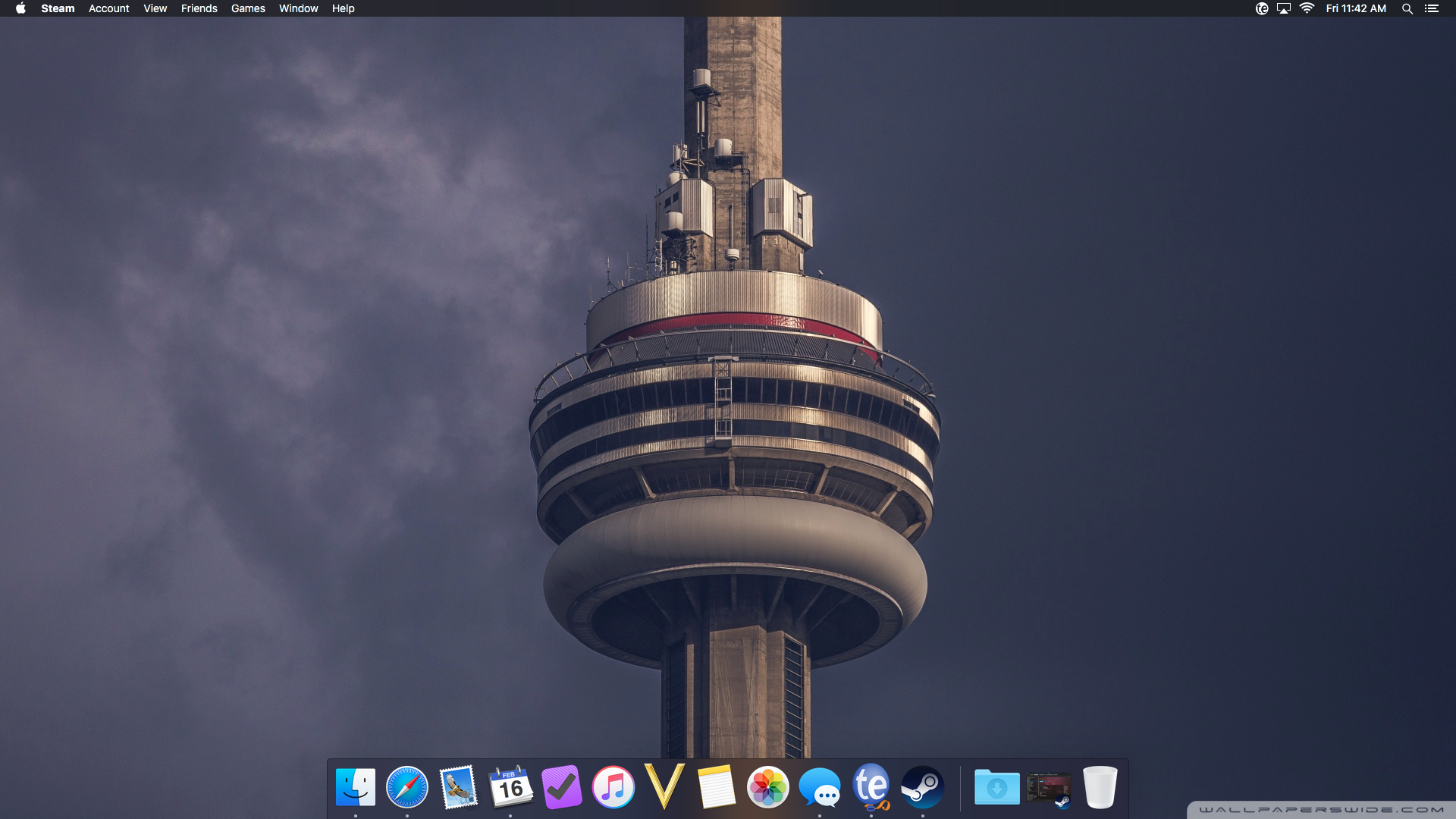Open the Wi-Fi status menu
1456x819 pixels.
point(1307,8)
